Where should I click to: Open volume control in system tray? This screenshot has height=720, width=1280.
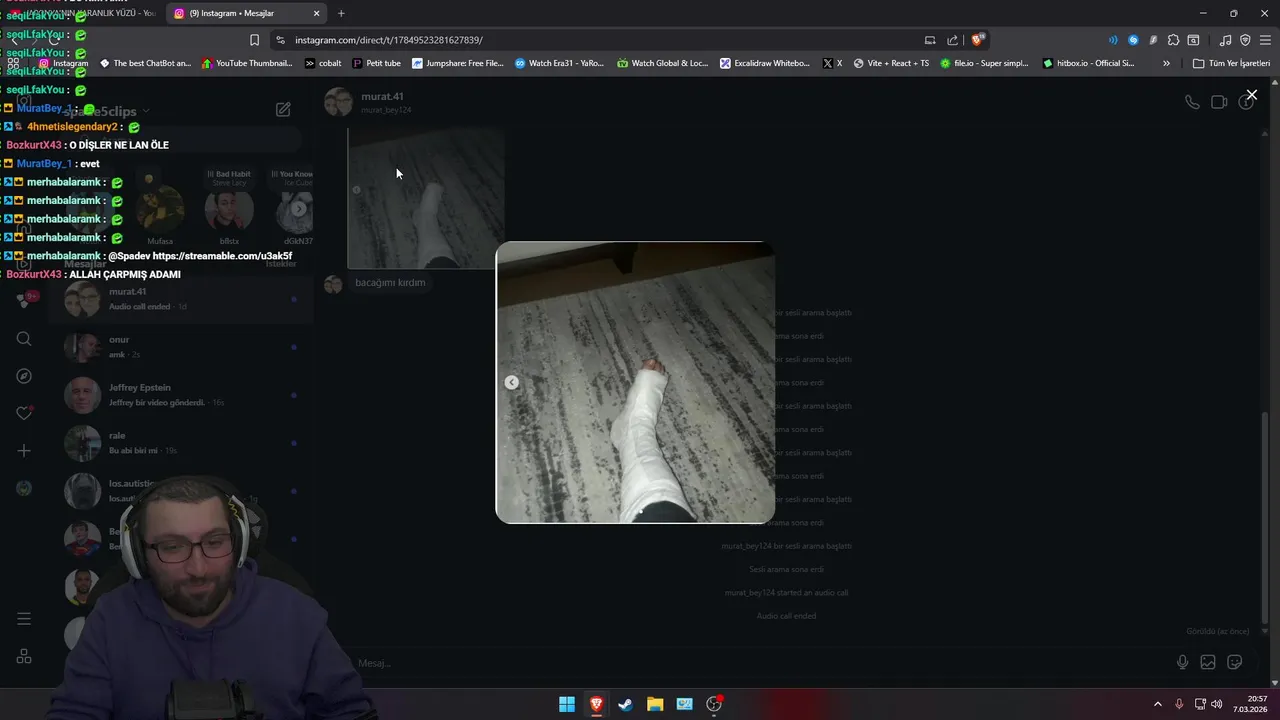click(1217, 704)
